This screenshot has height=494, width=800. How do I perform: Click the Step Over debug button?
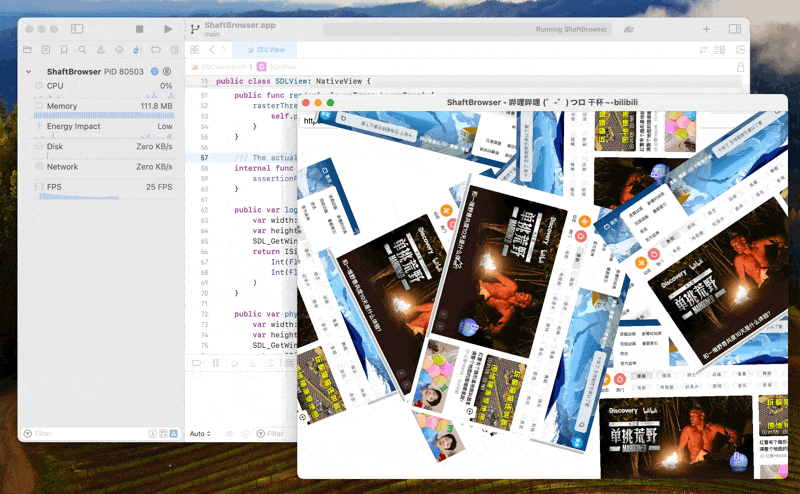click(x=234, y=363)
